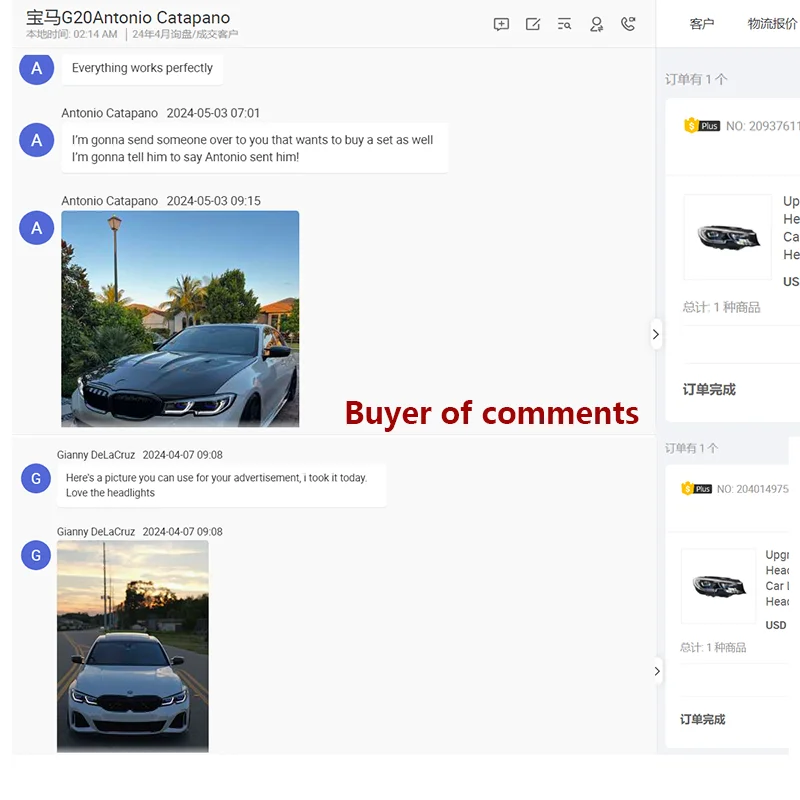This screenshot has height=800, width=800.
Task: Click the upper 订单完成 status
Action: click(709, 390)
